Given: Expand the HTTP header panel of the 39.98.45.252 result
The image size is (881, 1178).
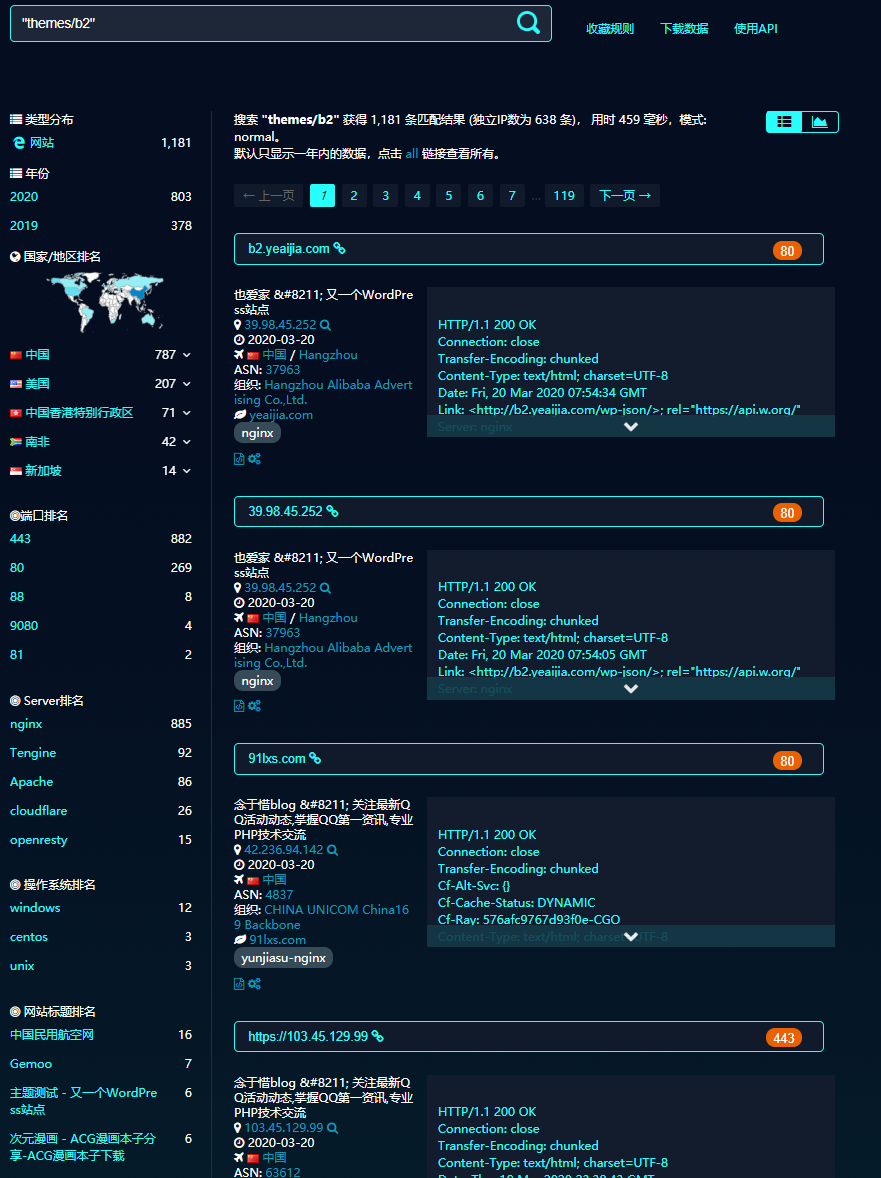Looking at the screenshot, I should click(x=631, y=688).
